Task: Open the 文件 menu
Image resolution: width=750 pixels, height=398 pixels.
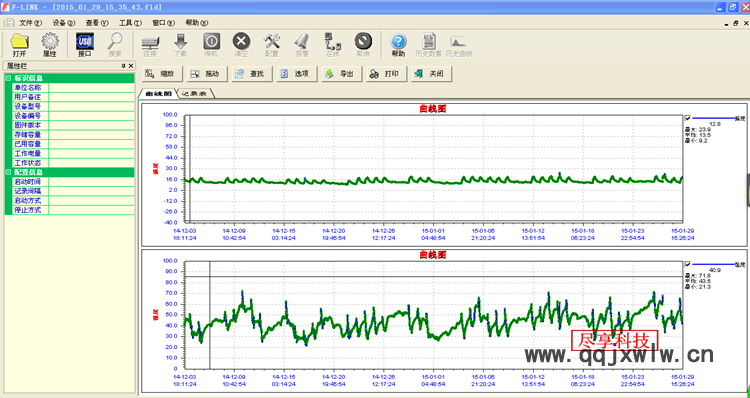Action: 30,23
